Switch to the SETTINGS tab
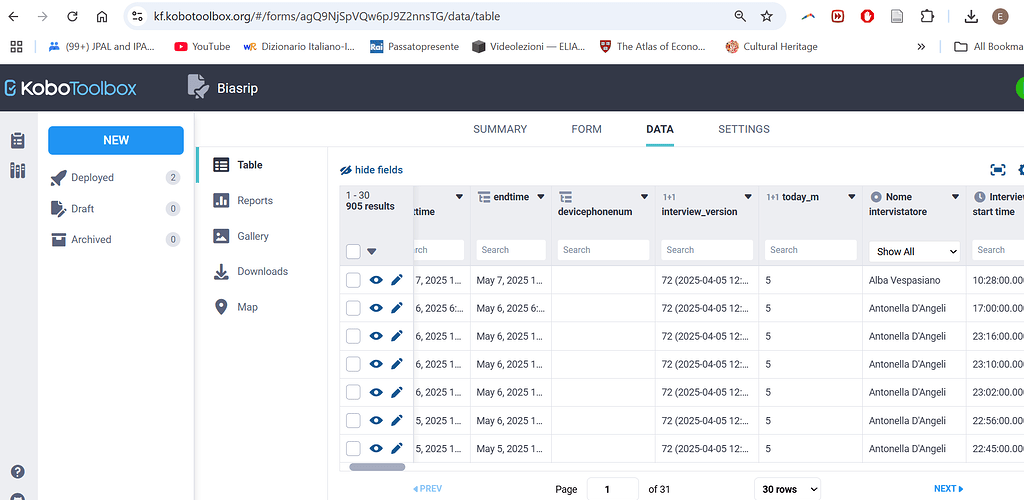Screen dimensions: 1024x500 (744, 129)
